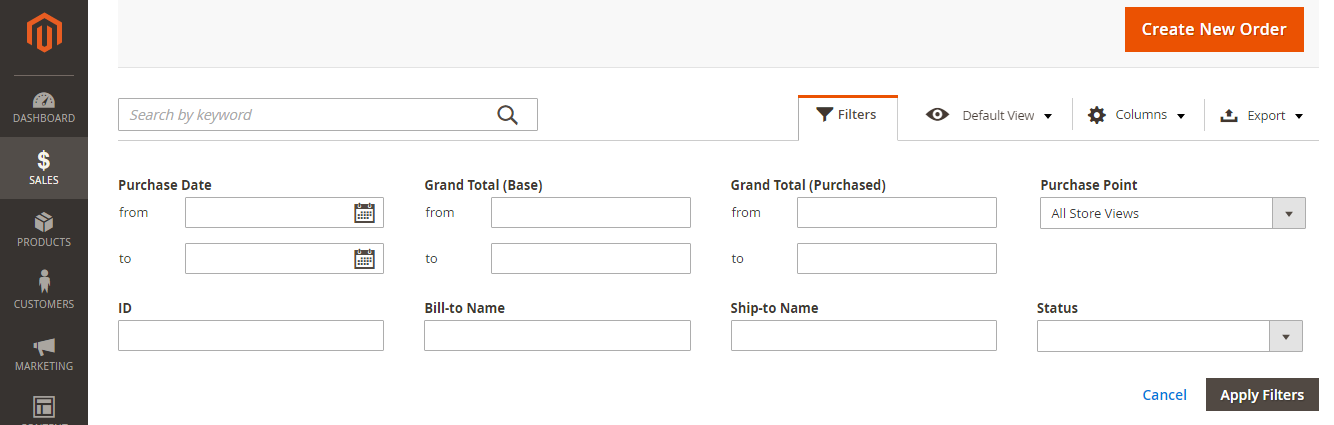The height and width of the screenshot is (425, 1334).
Task: Expand the Columns dropdown
Action: pyautogui.click(x=1137, y=115)
